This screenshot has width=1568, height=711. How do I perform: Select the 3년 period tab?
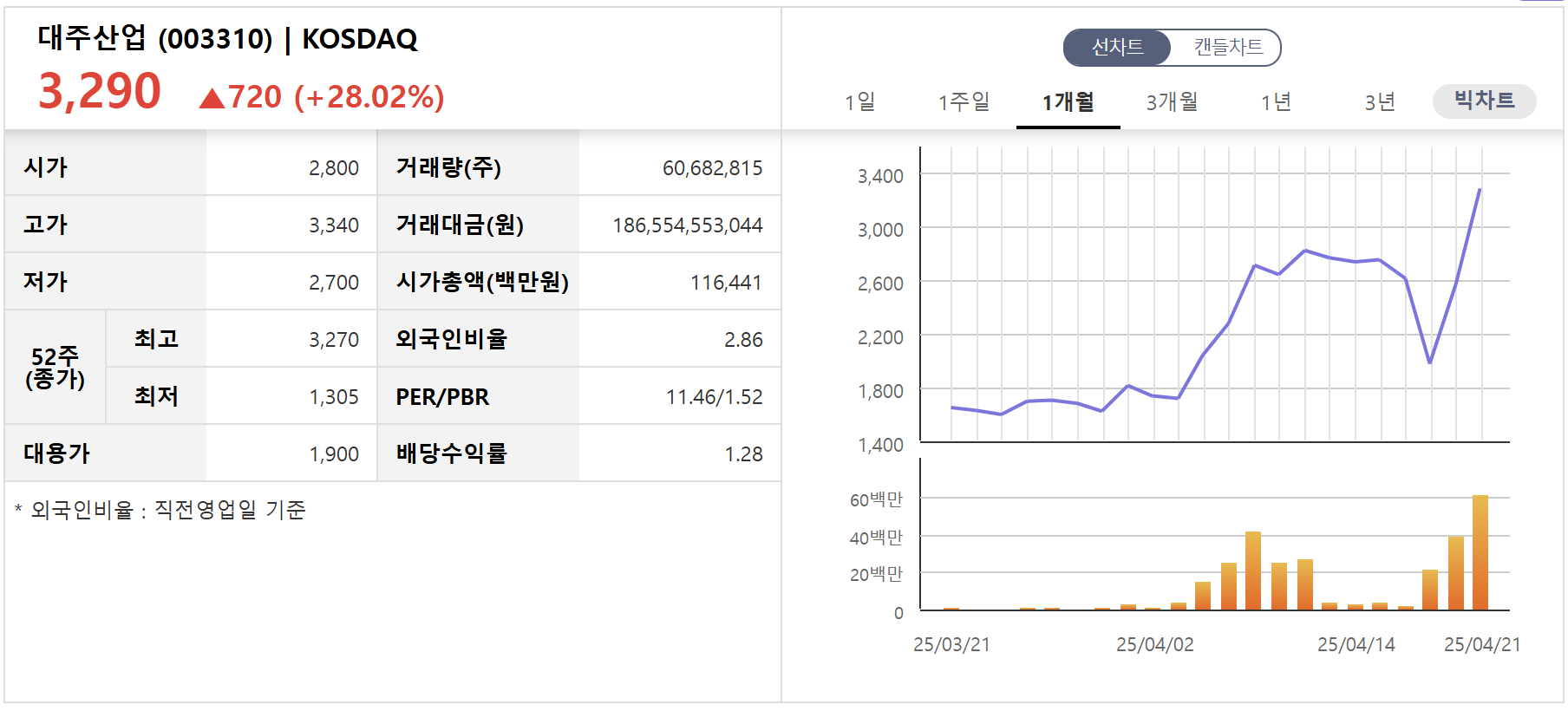[1380, 102]
